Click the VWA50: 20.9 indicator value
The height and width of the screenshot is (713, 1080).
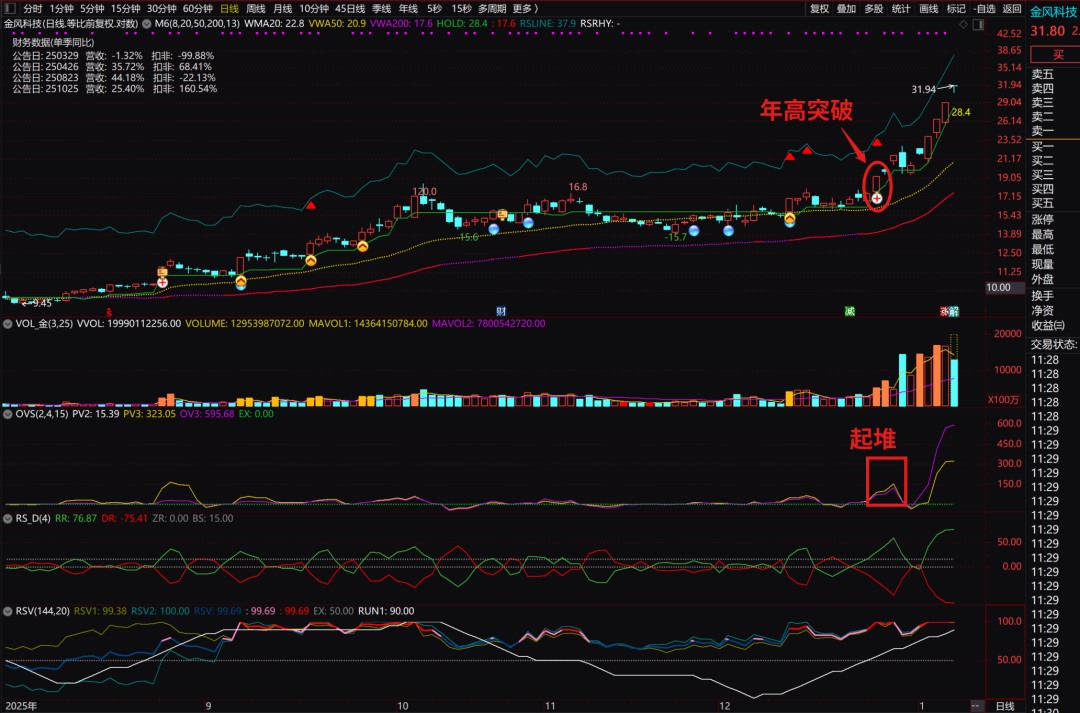click(337, 23)
